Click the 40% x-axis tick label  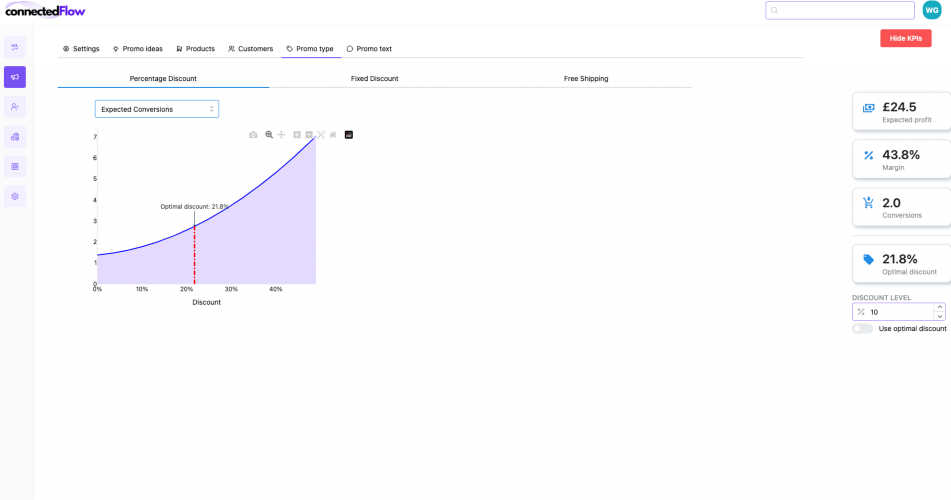[275, 289]
